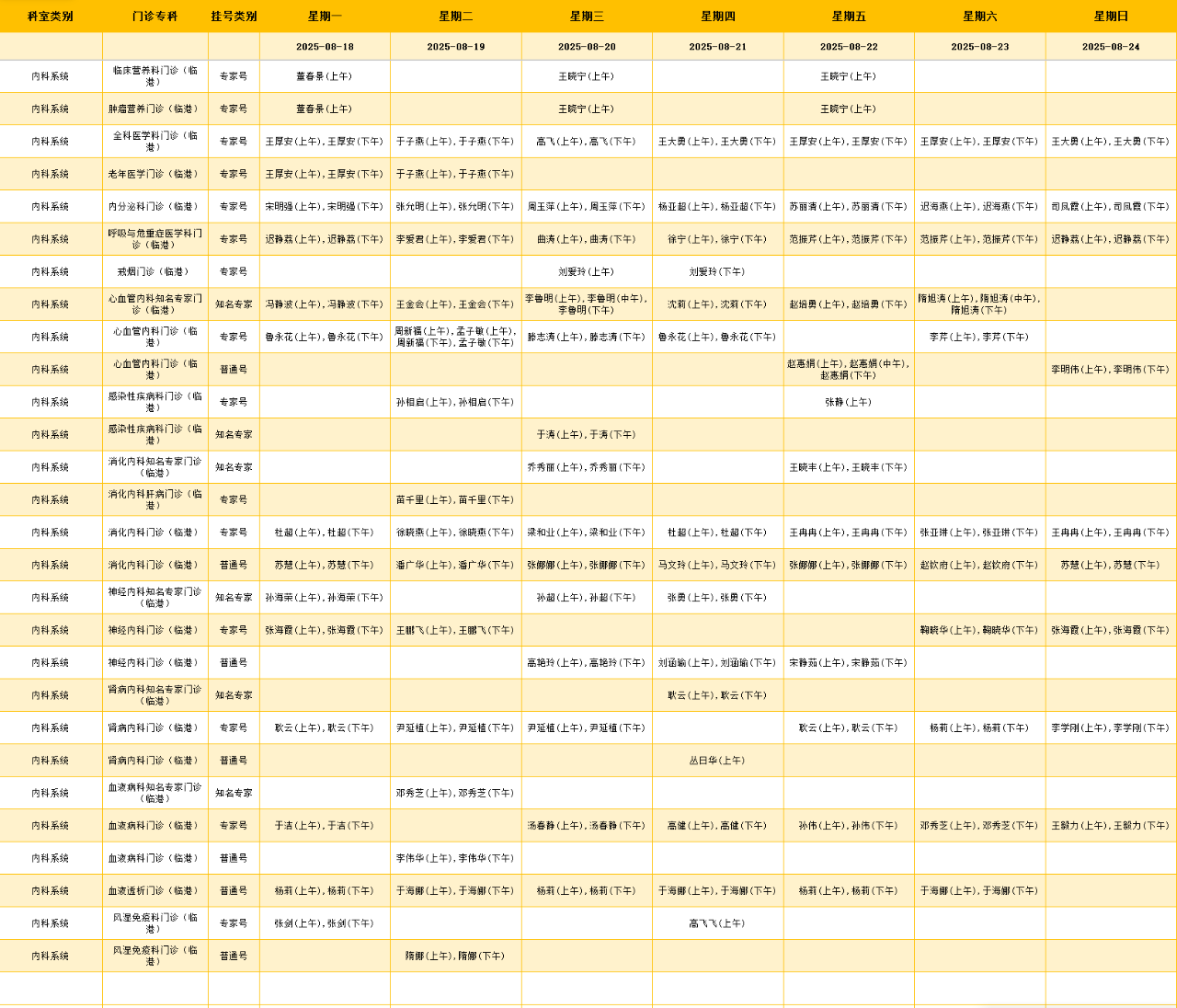Select the 呼吸与危重症医学科门诊 clinic cell

tap(155, 239)
